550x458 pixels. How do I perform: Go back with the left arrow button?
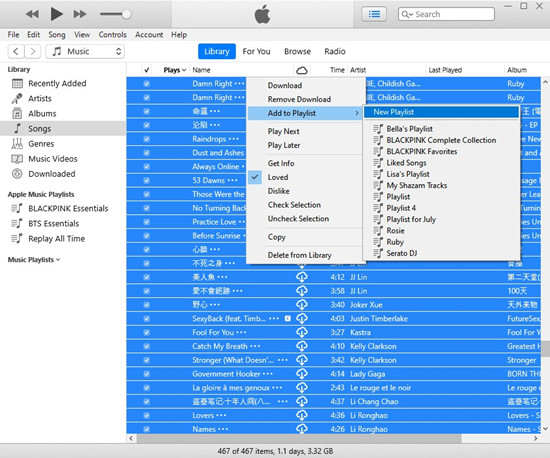click(16, 52)
